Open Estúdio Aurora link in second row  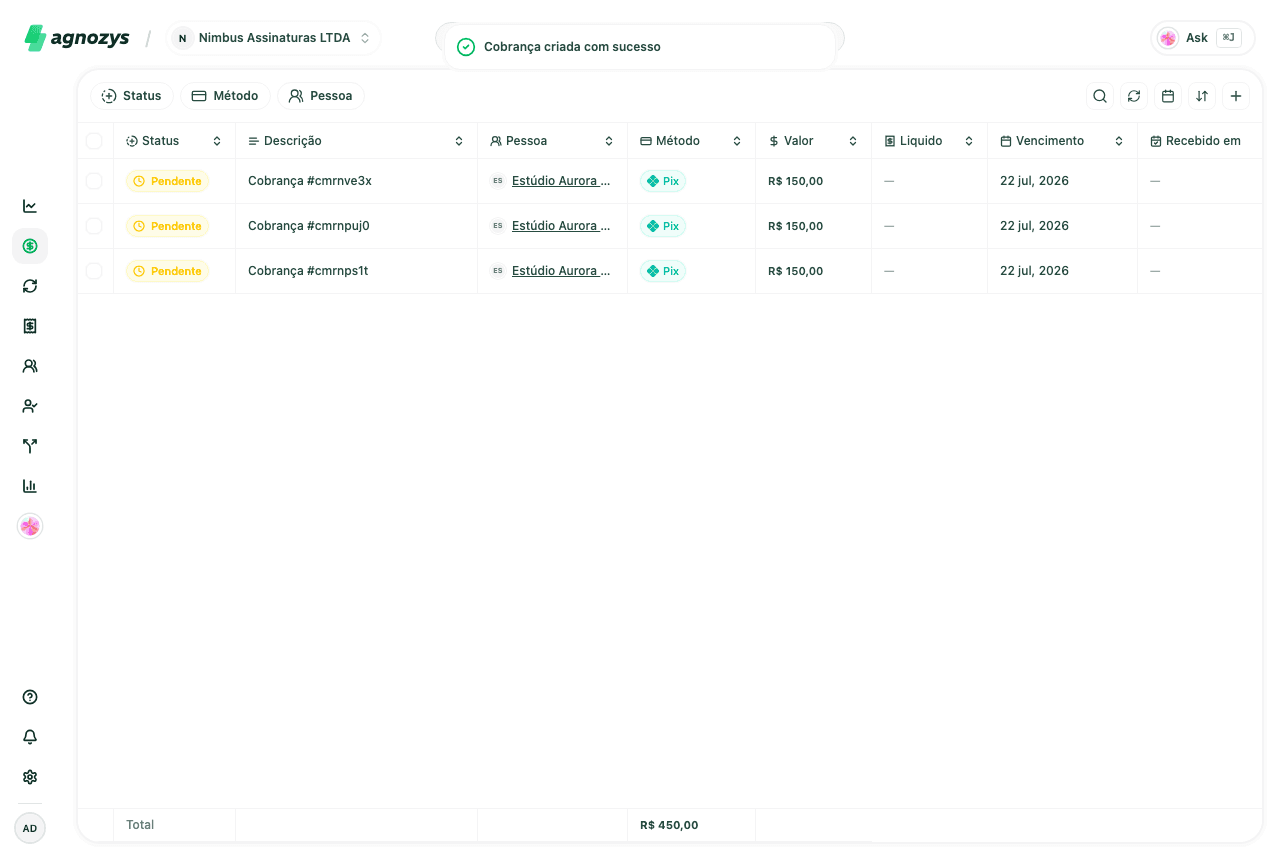click(x=561, y=226)
